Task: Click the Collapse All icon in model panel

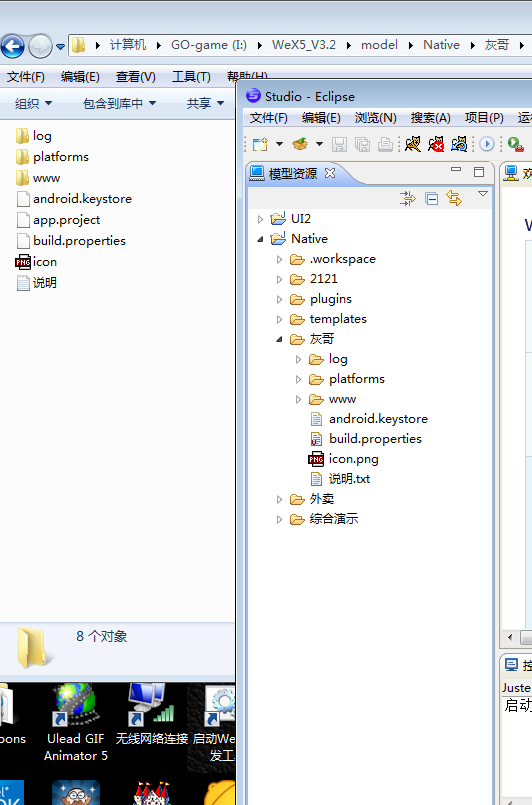Action: (432, 198)
